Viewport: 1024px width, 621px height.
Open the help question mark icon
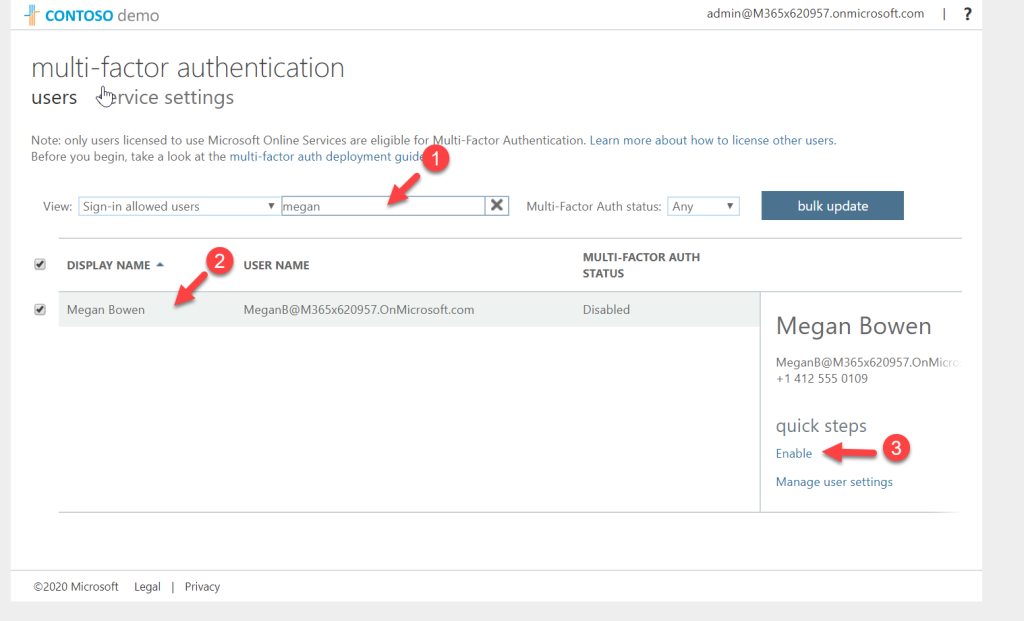(966, 14)
